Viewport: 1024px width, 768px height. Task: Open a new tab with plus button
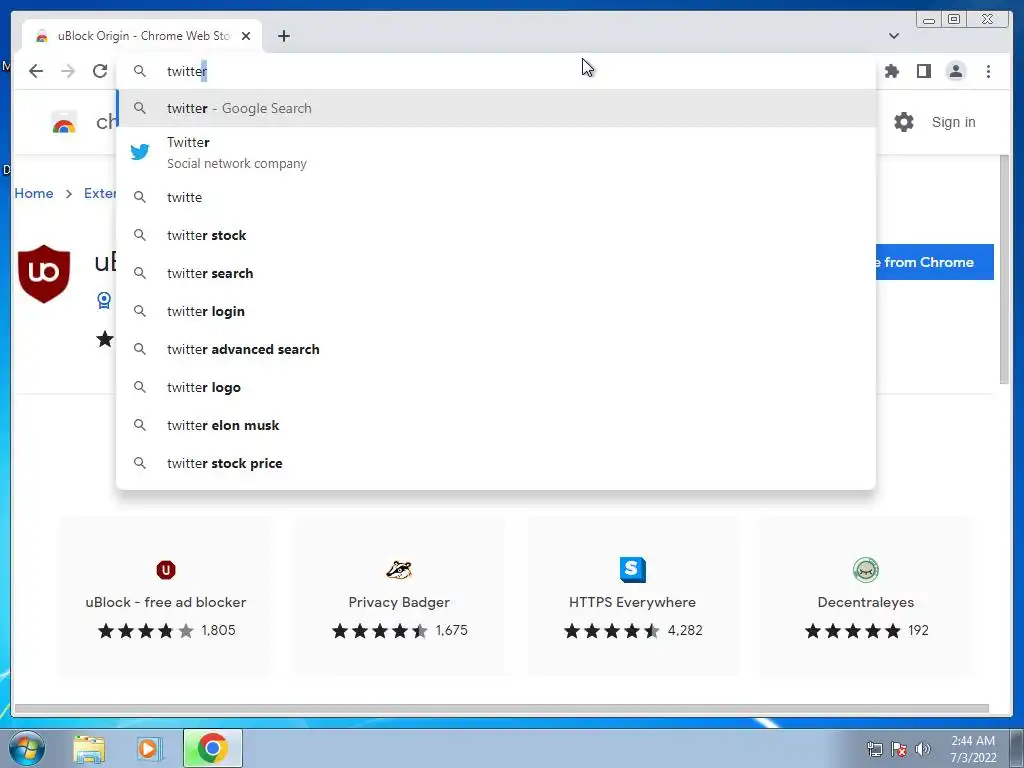point(283,36)
